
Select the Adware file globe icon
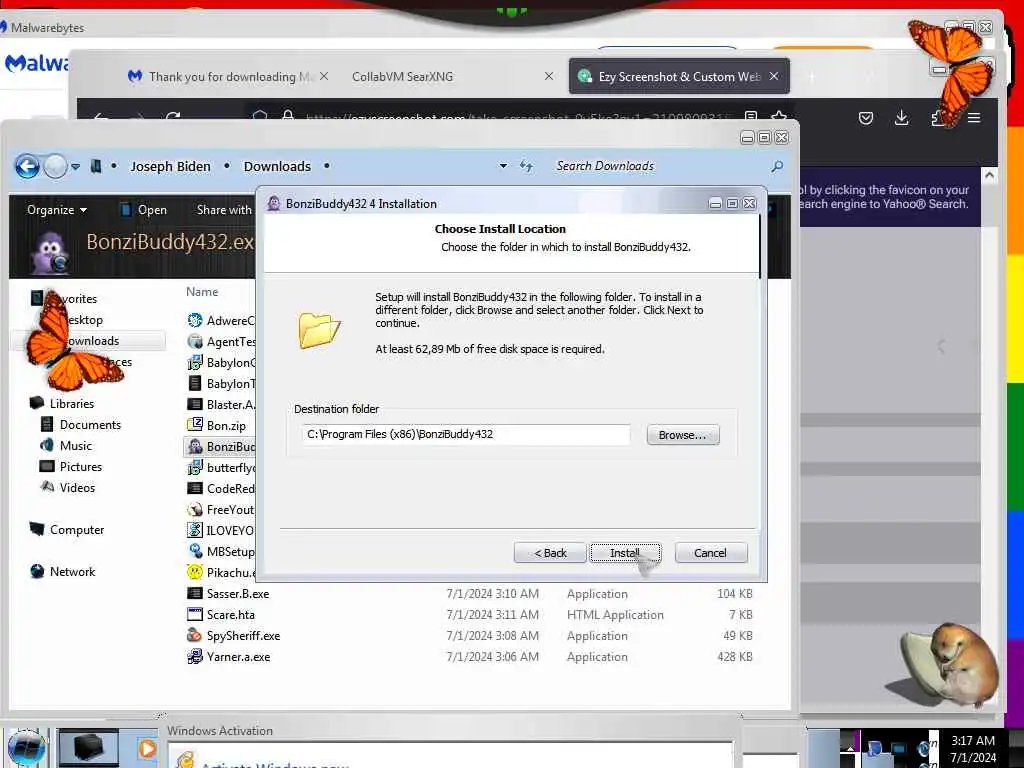(195, 320)
